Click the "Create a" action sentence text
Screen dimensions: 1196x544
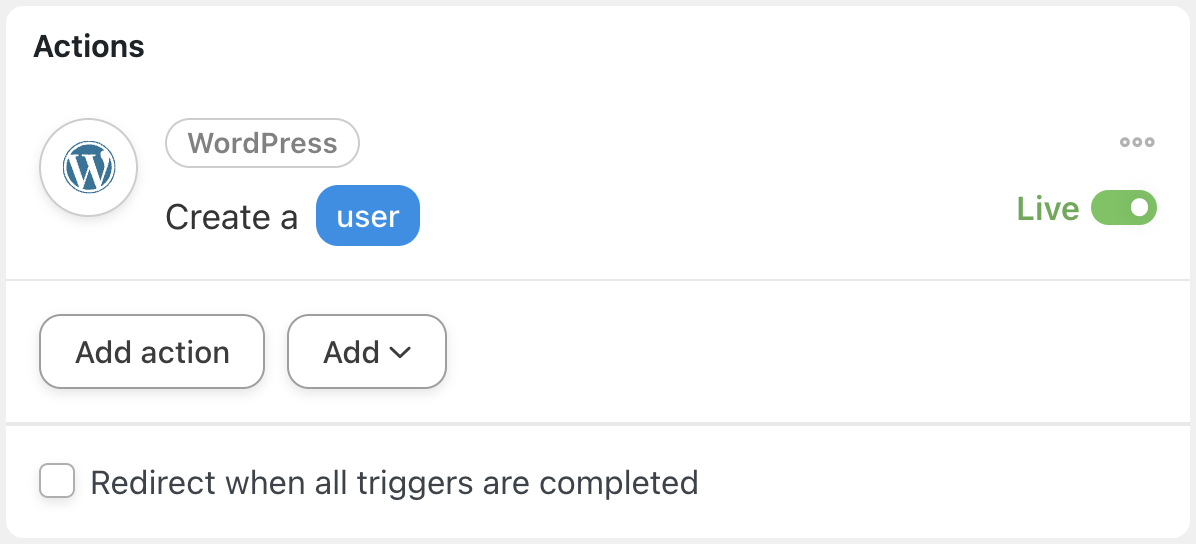coord(231,217)
